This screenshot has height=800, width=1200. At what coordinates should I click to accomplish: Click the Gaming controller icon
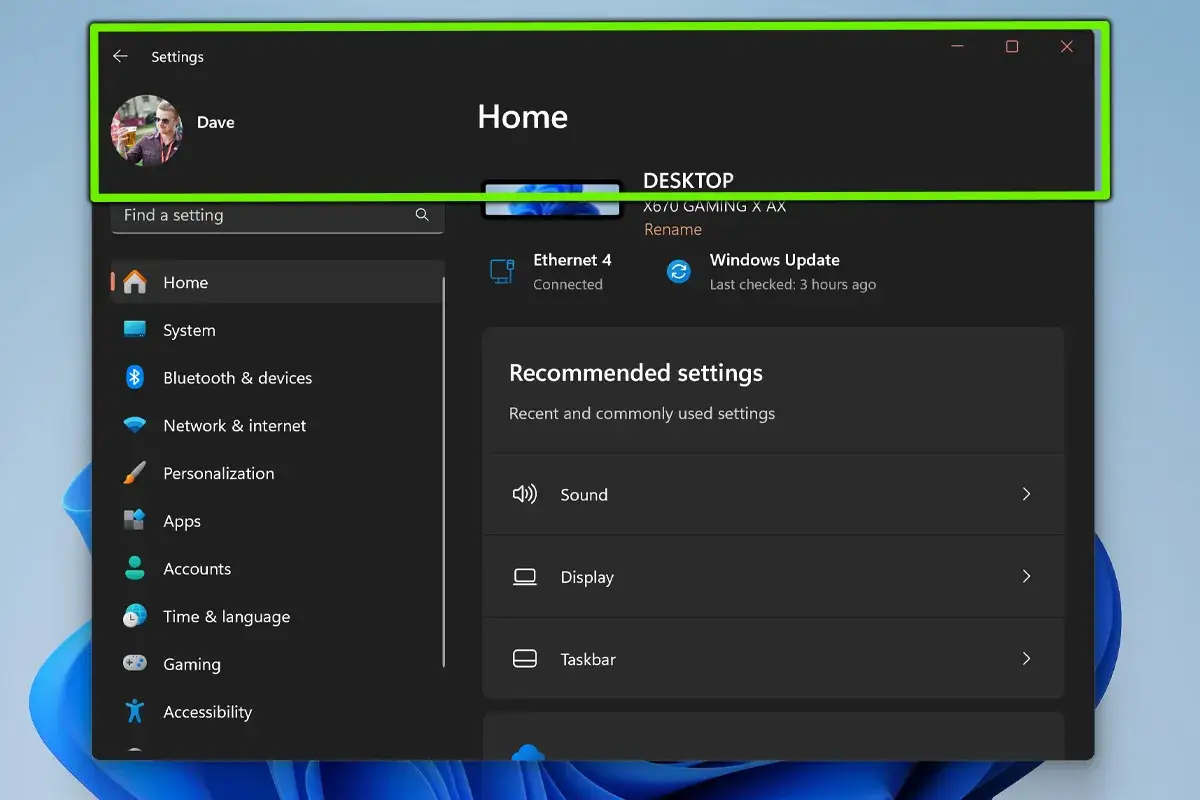pos(135,663)
